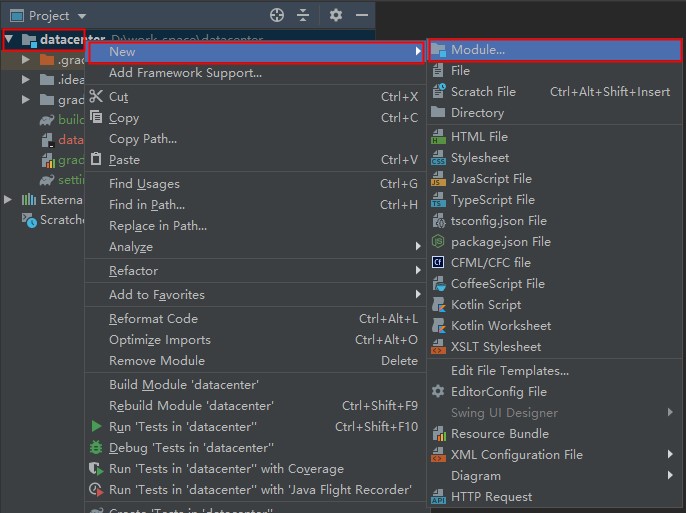Screen dimensions: 686x513
Task: Click the Scratch File icon
Action: click(438, 92)
